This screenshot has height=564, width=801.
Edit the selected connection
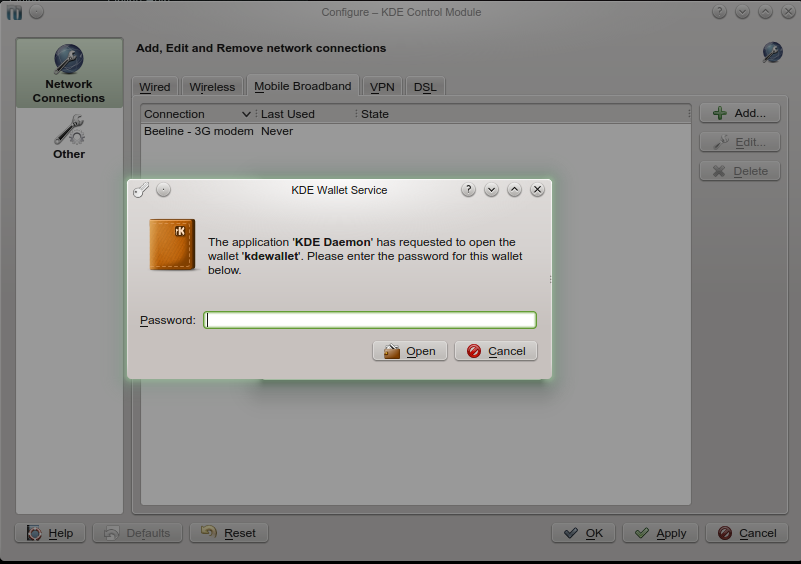740,142
